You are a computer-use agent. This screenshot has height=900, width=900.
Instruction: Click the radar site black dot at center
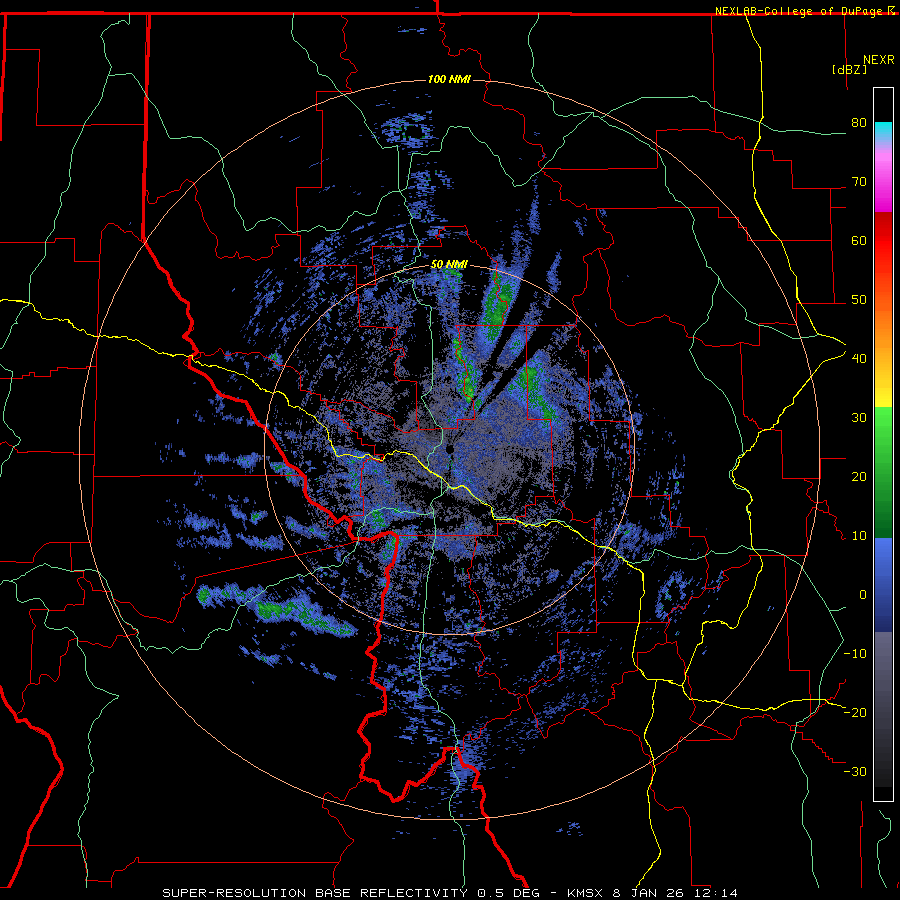point(450,448)
